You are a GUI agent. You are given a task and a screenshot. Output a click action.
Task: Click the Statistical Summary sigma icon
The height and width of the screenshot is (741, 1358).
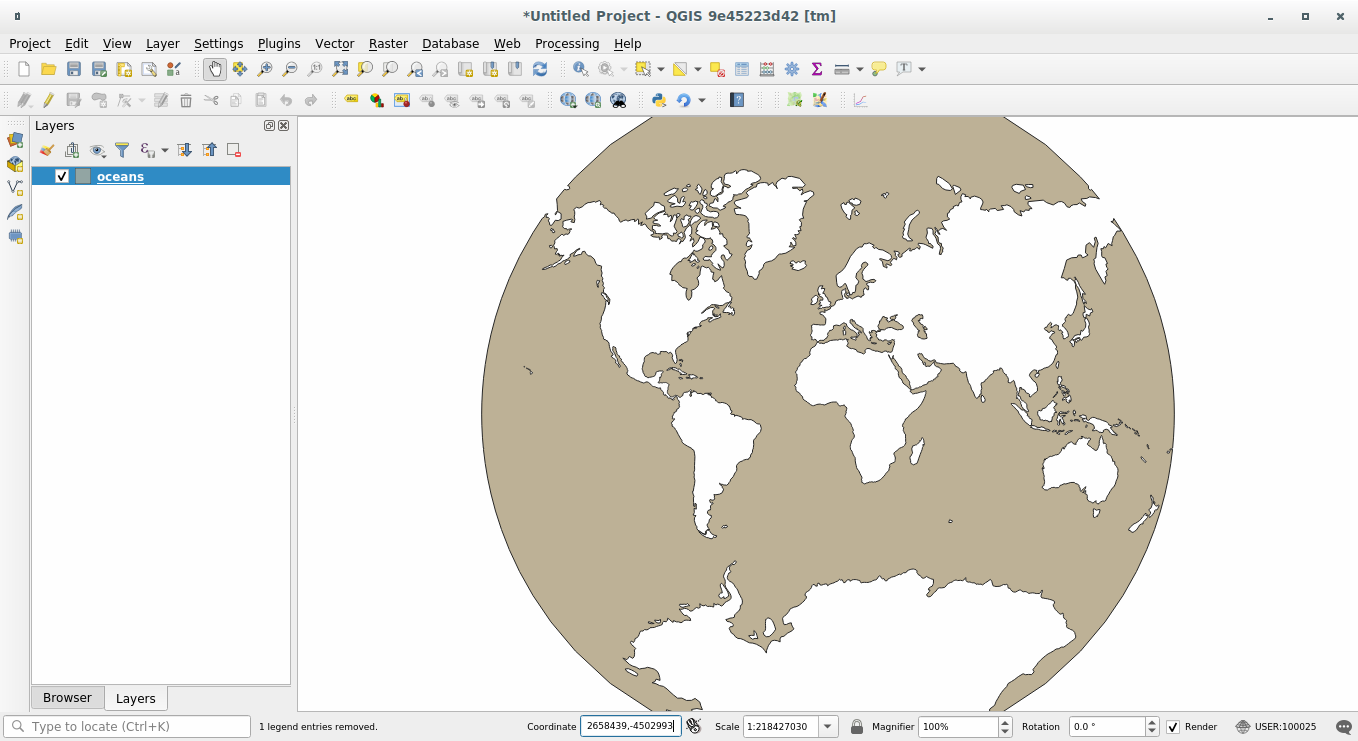coord(816,69)
